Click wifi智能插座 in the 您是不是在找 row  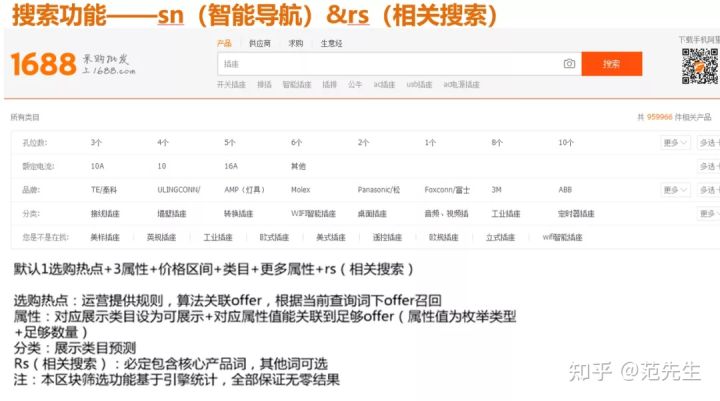click(x=562, y=237)
